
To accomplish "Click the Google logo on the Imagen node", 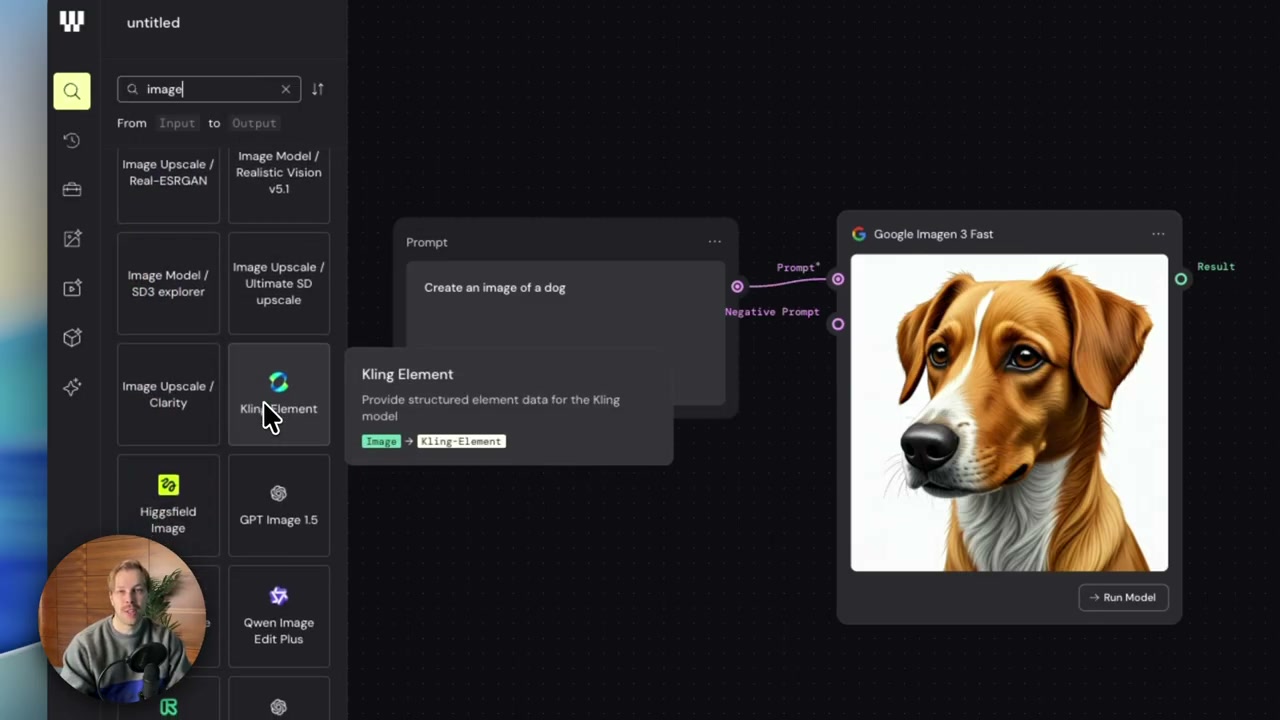I will click(859, 234).
